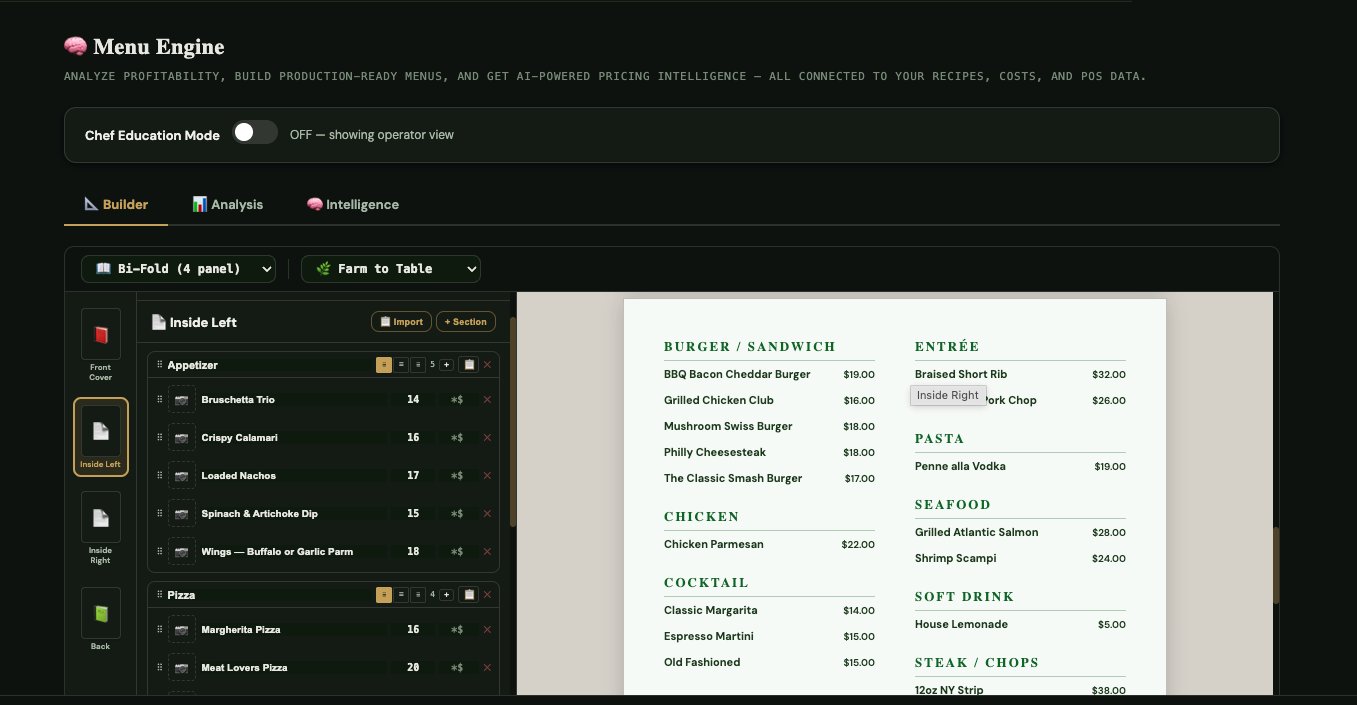Go to the Intelligence tab
The image size is (1357, 705).
tap(352, 204)
